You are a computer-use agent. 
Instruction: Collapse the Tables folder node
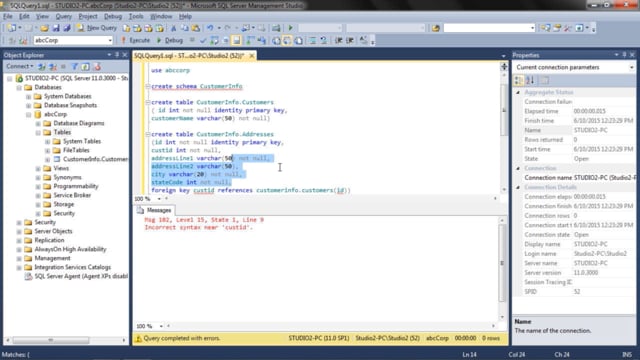pyautogui.click(x=38, y=132)
